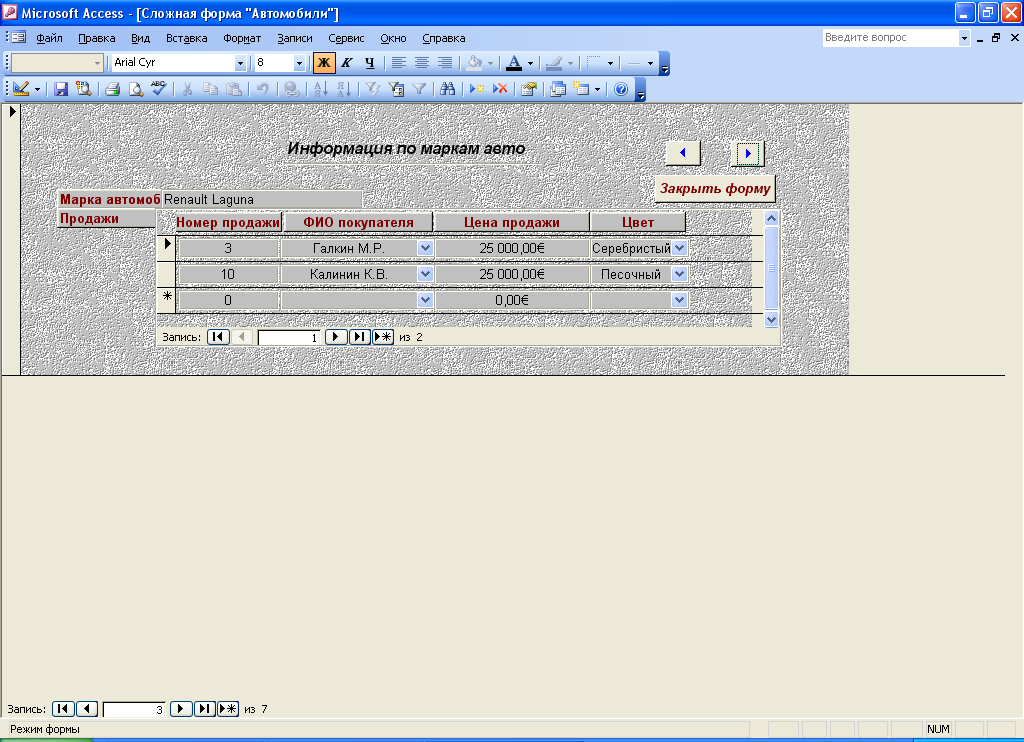Expand the Серебристый color dropdown

click(x=679, y=248)
